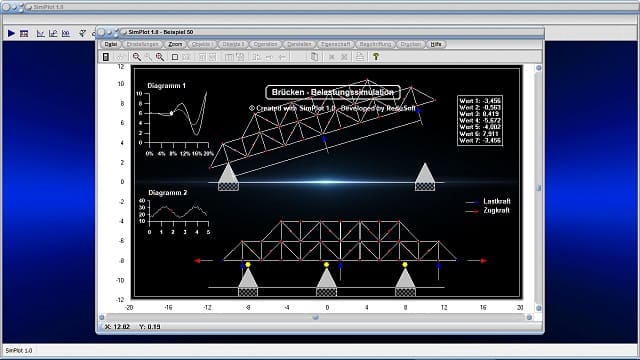Click the white marker point on Diagramm 1 curve

pos(172,113)
